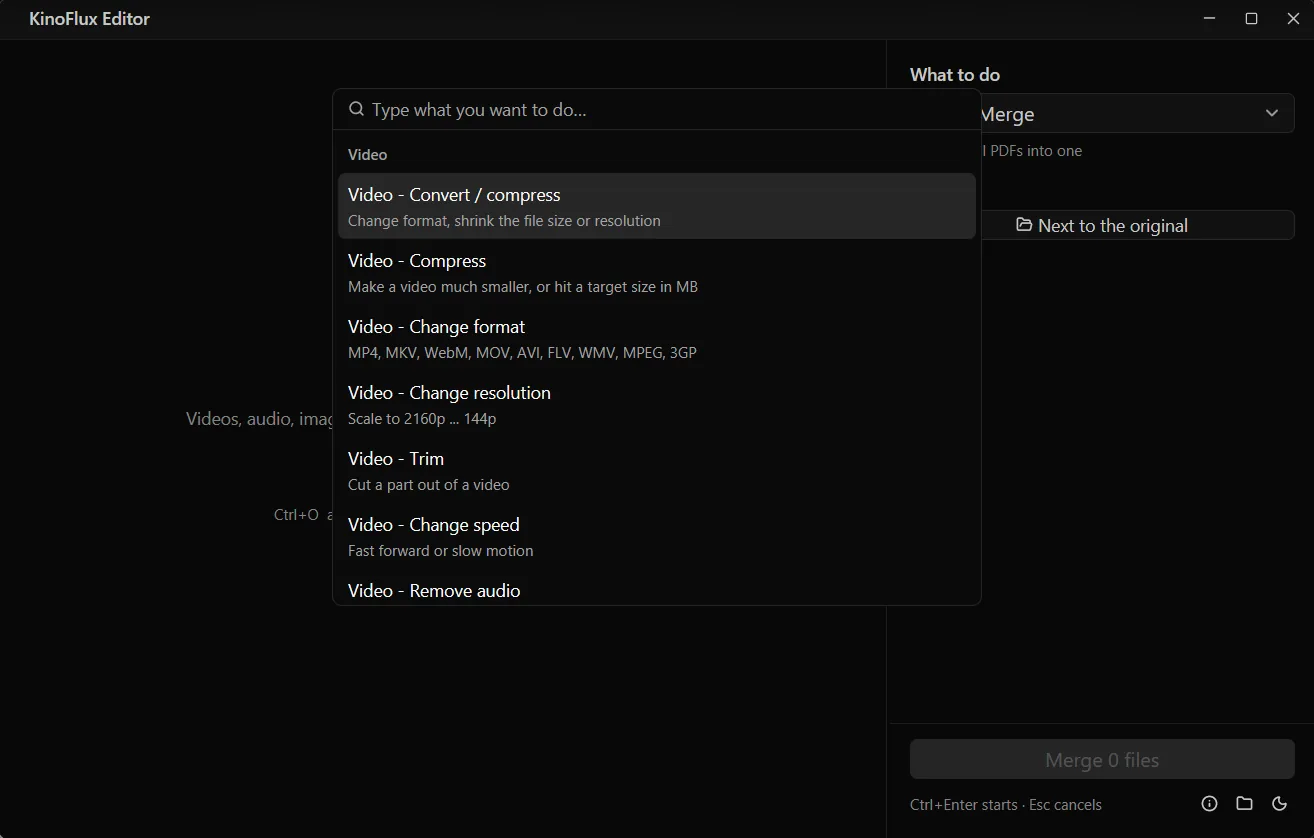Click the Merge 0 files button
Image resolution: width=1314 pixels, height=838 pixels.
click(x=1102, y=760)
